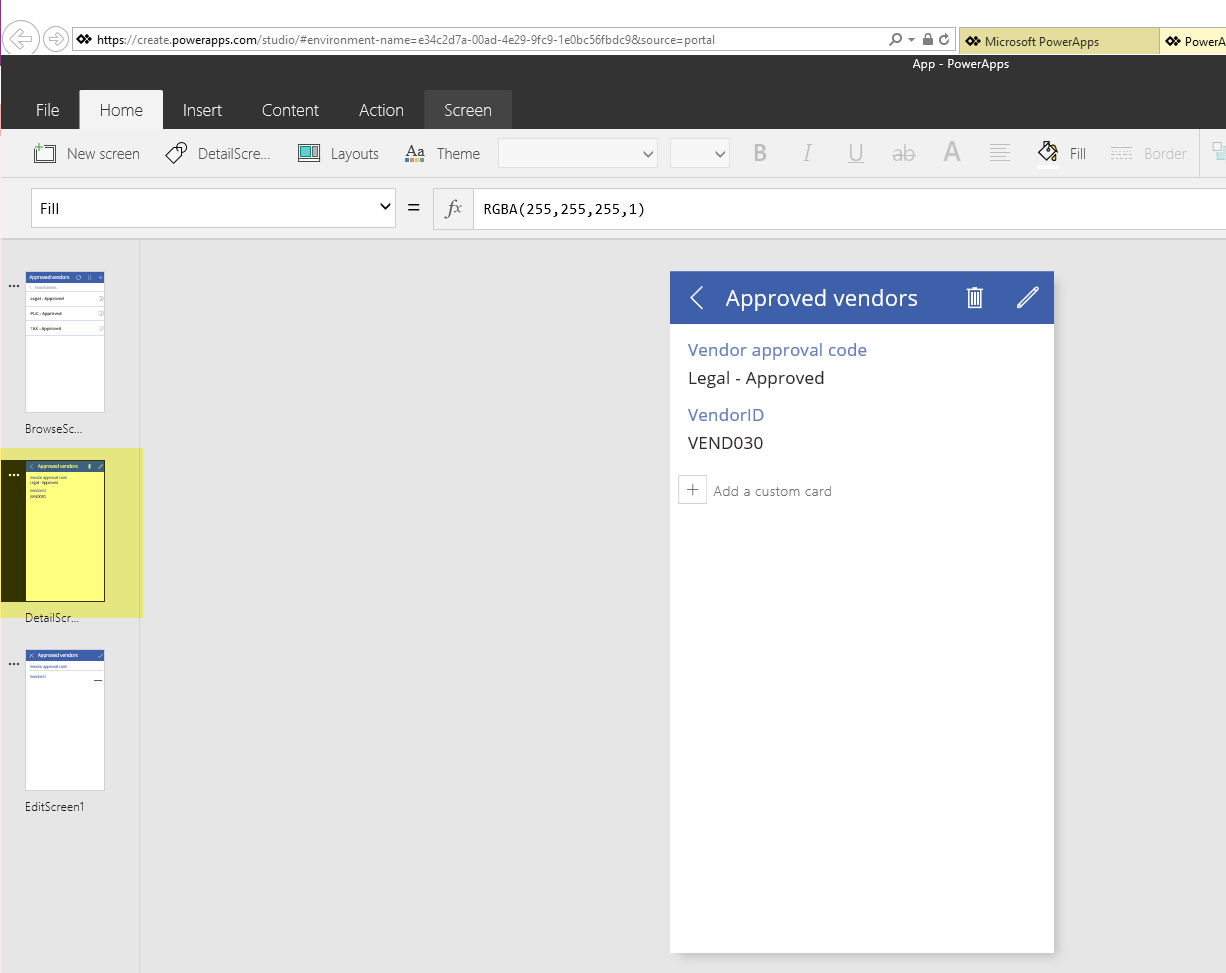Click the back chevron beside Approved vendors
1226x973 pixels.
click(x=697, y=298)
